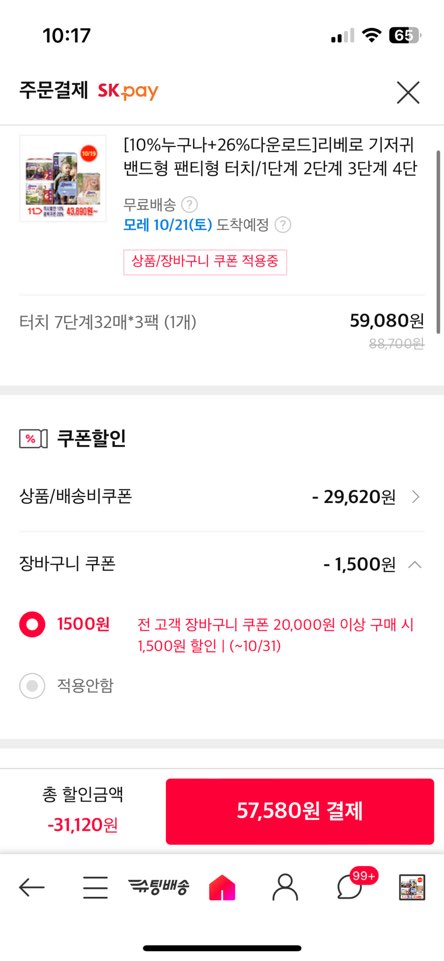The height and width of the screenshot is (961, 444).
Task: Tap the help icon beside 도착예정
Action: (283, 225)
